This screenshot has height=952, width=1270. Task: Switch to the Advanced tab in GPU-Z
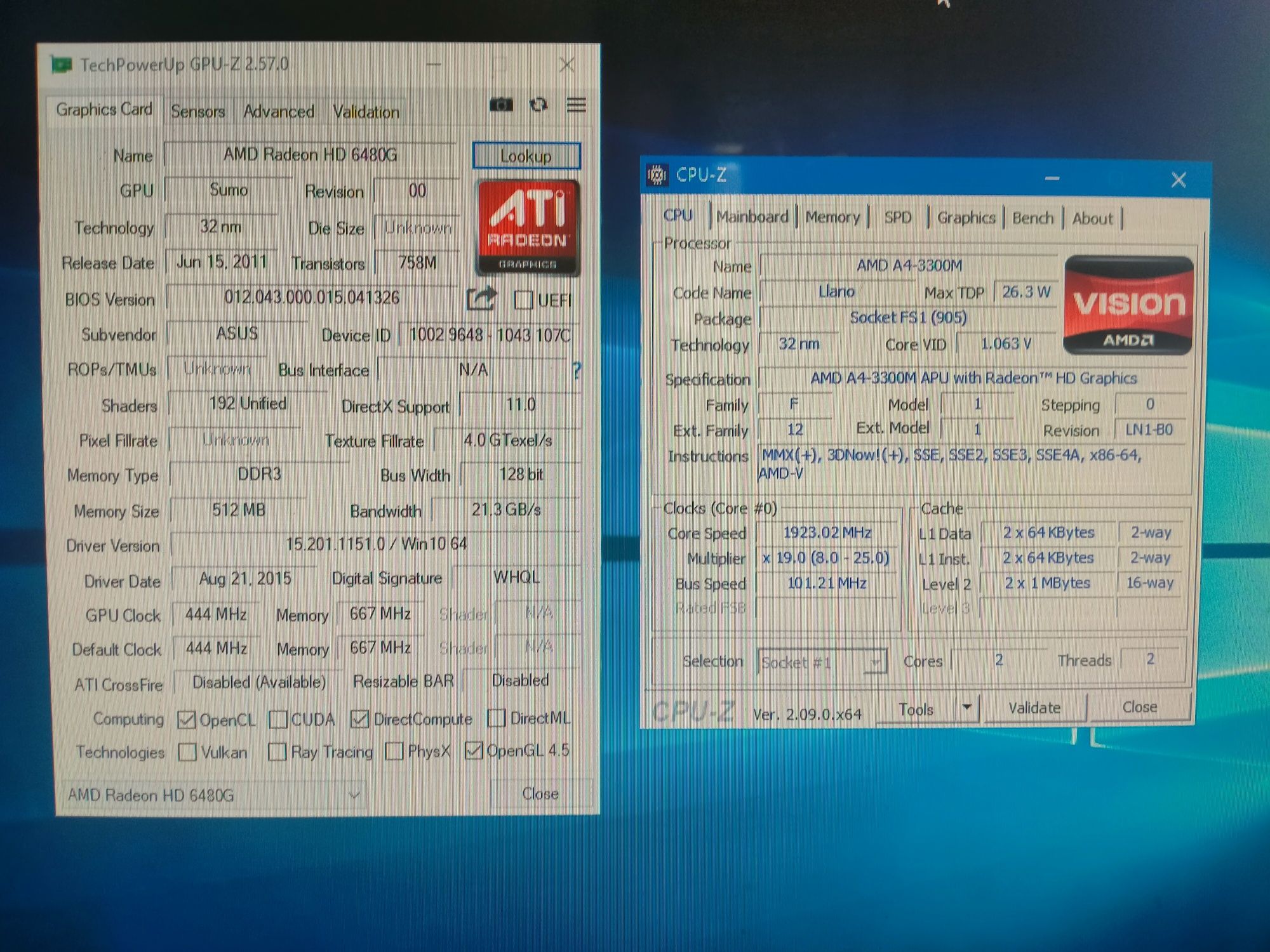coord(279,112)
